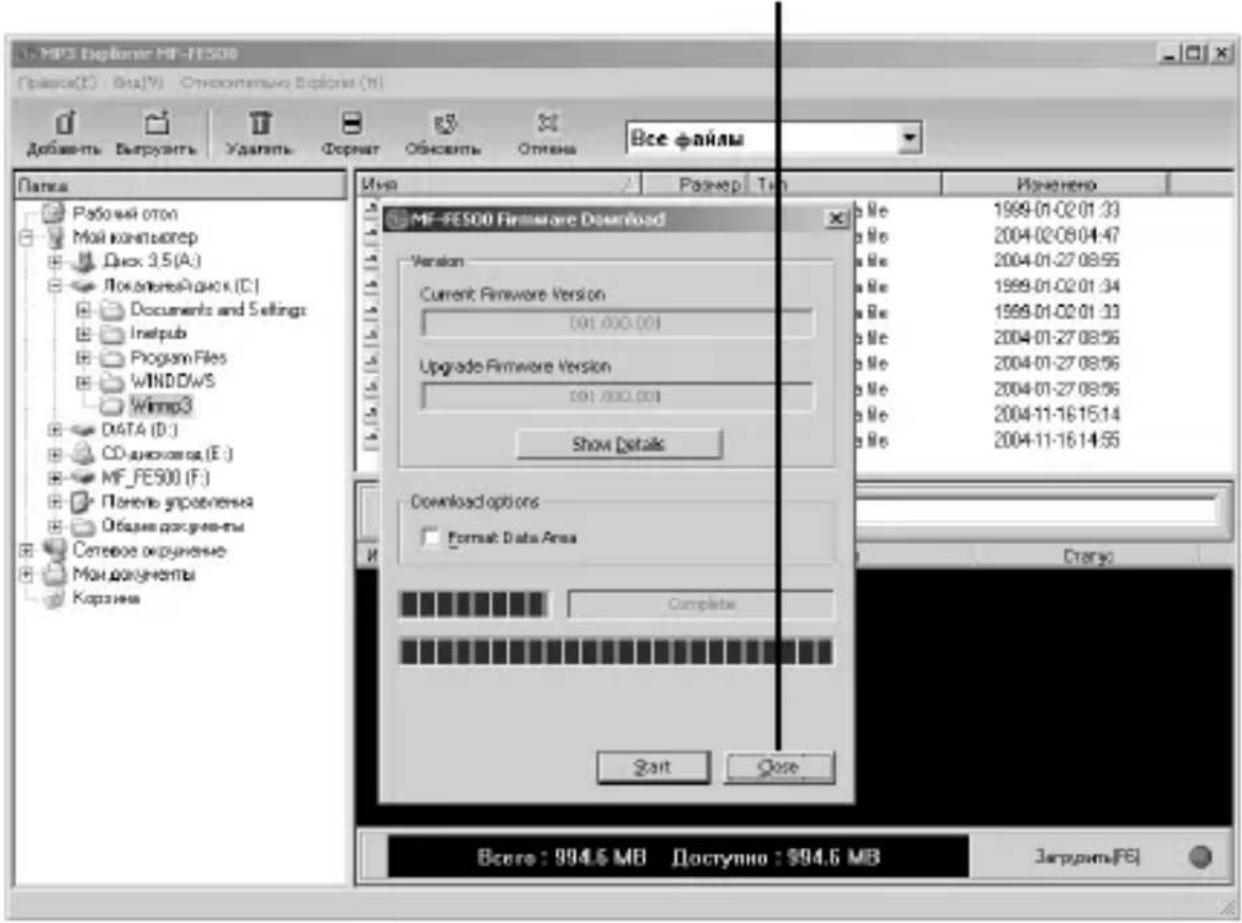Screen dimensions: 1242x923
Task: Click the Complete status field
Action: click(700, 605)
